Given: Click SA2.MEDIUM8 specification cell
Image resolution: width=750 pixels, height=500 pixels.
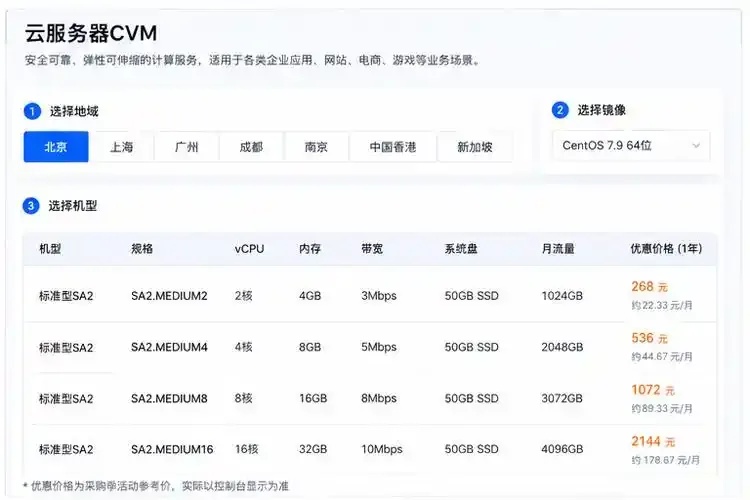Looking at the screenshot, I should (169, 398).
